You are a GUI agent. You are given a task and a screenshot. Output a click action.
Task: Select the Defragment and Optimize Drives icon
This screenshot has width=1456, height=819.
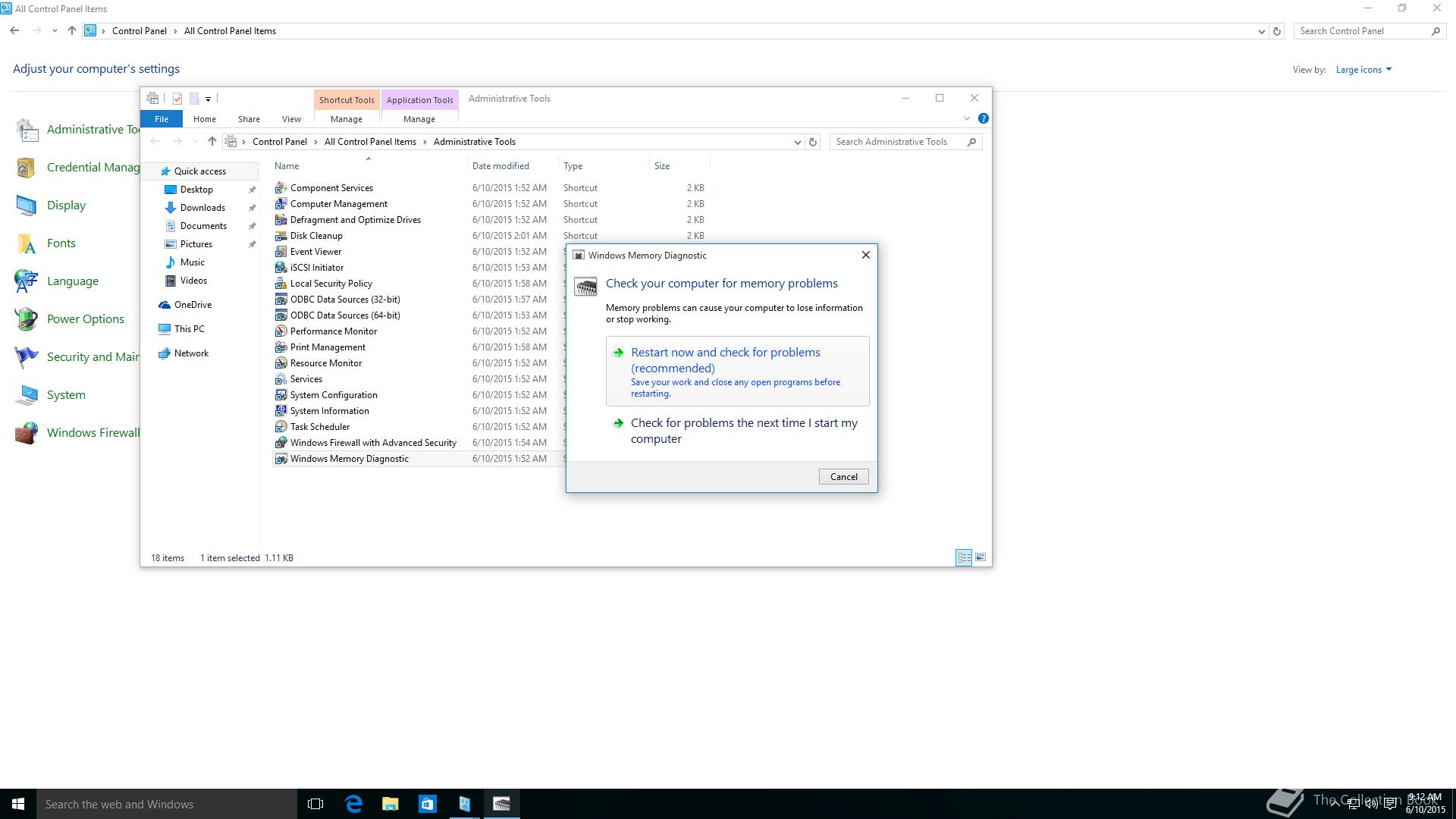281,219
